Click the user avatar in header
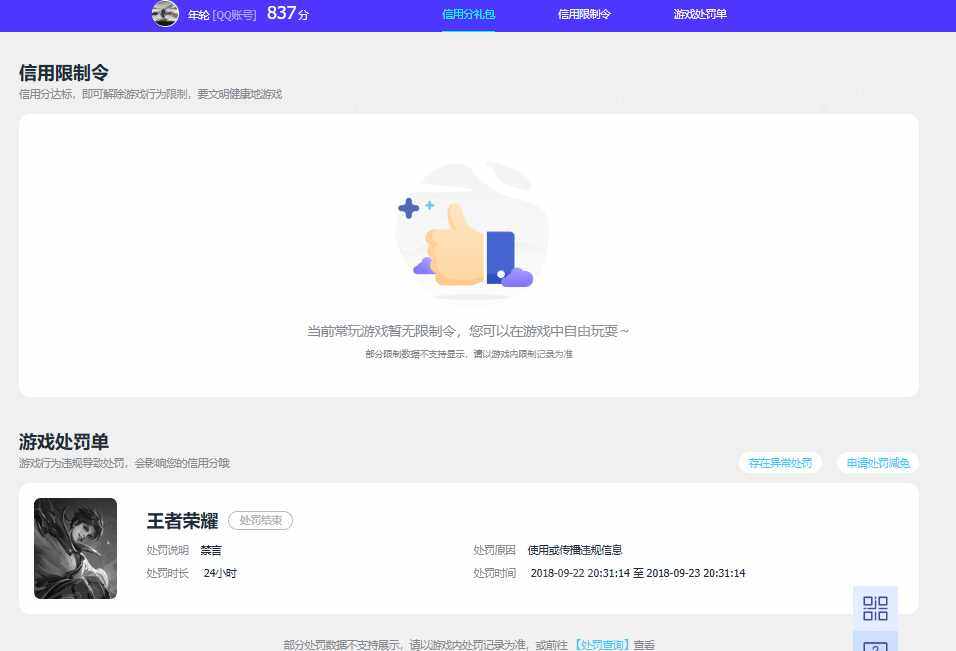The width and height of the screenshot is (956, 651). tap(165, 13)
